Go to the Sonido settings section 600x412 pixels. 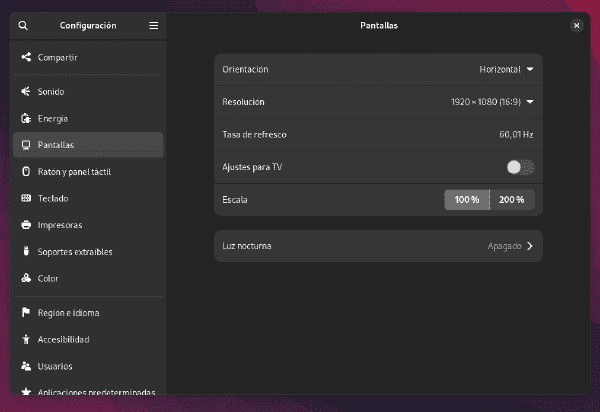pos(88,91)
